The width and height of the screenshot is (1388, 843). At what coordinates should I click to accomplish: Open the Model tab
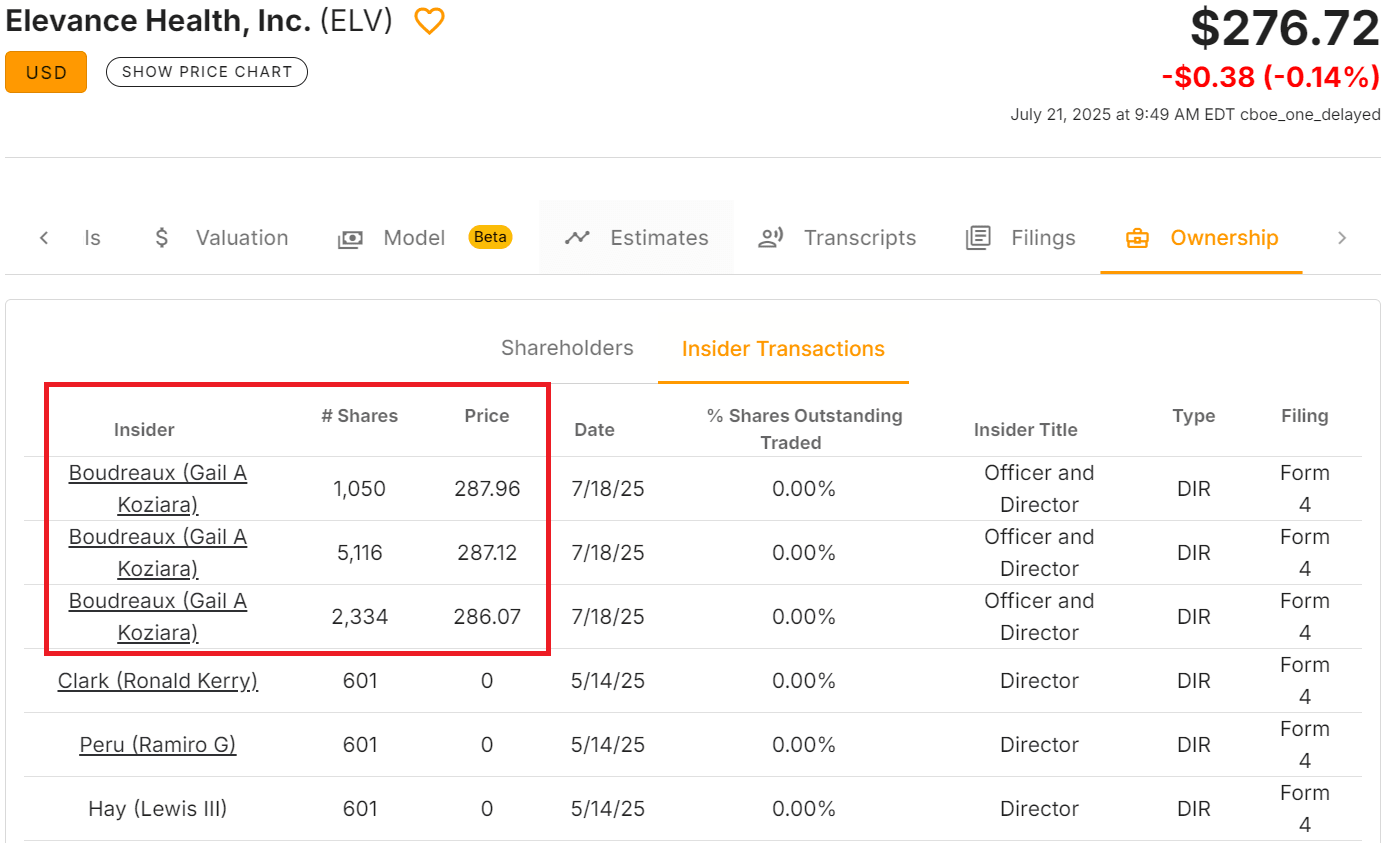425,238
